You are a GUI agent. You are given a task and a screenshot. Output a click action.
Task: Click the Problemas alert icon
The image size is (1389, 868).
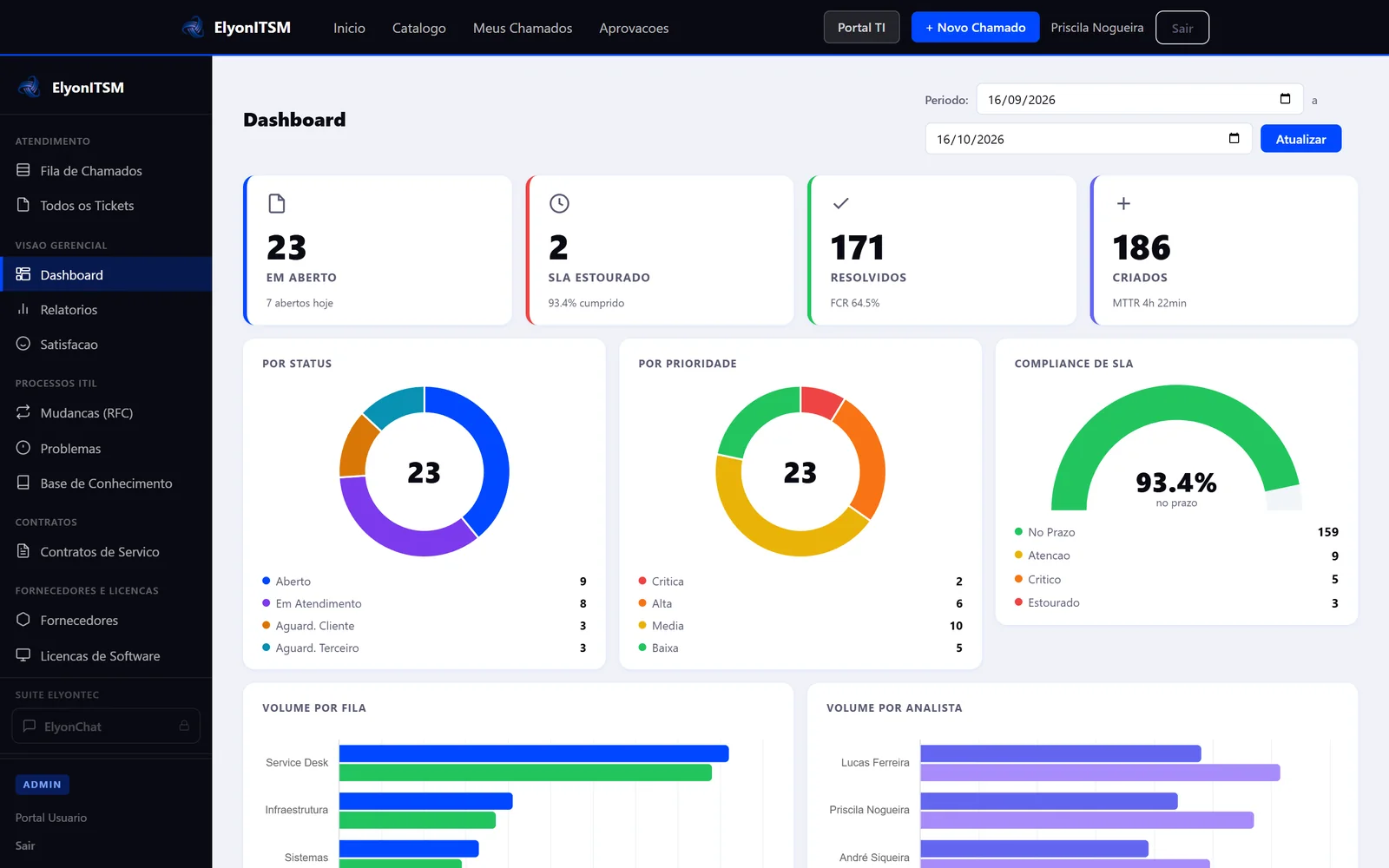(23, 448)
